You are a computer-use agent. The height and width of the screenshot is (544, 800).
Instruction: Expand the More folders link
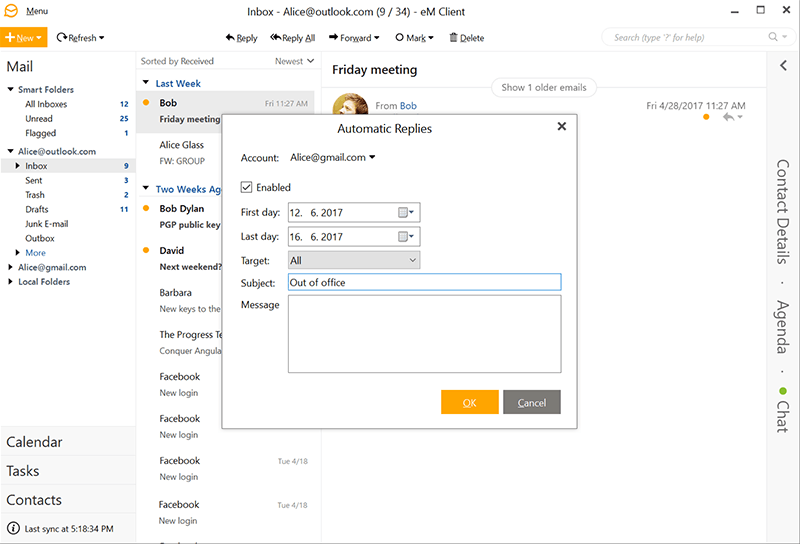click(35, 253)
